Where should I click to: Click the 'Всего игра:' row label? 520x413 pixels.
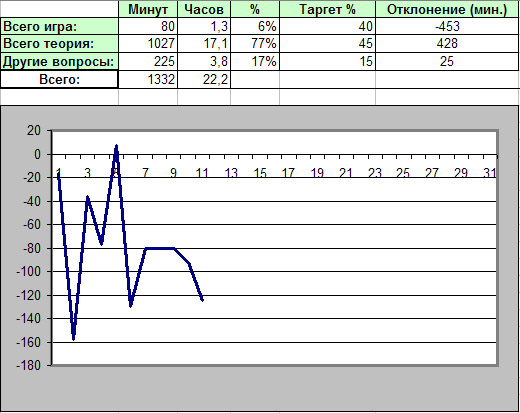(59, 26)
